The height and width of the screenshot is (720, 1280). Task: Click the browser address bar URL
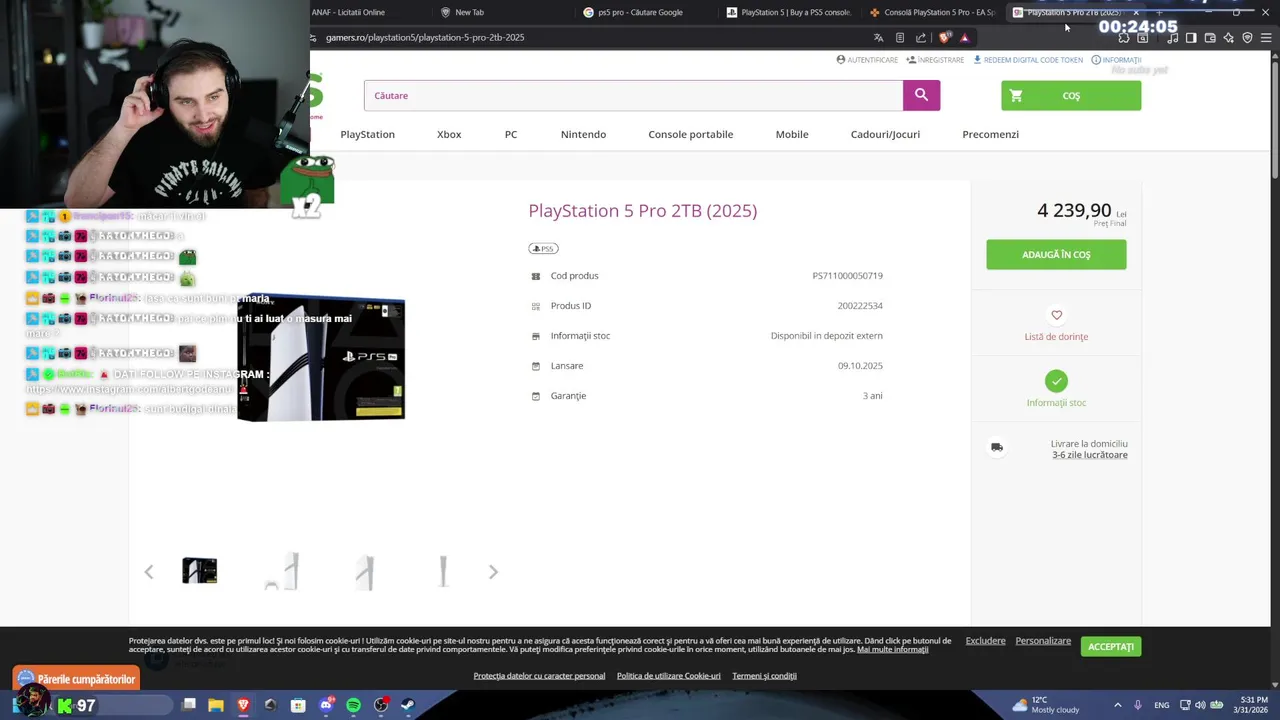(425, 38)
